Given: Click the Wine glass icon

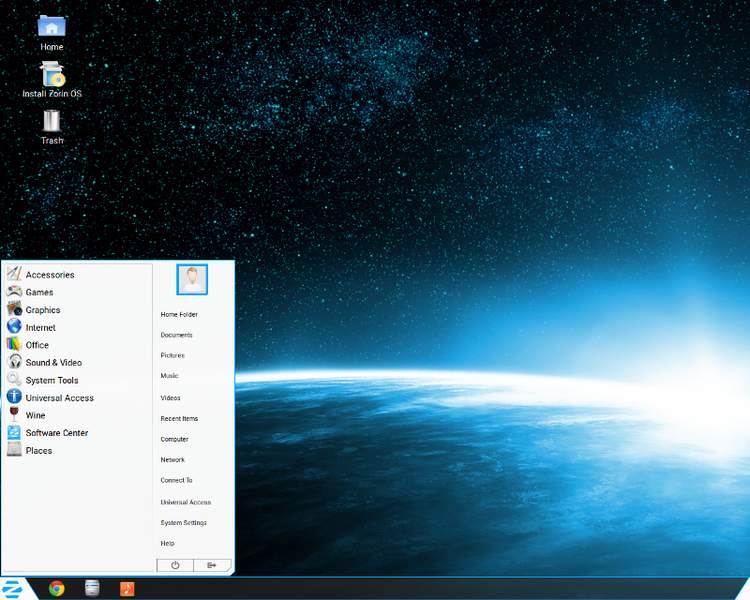Looking at the screenshot, I should [14, 414].
